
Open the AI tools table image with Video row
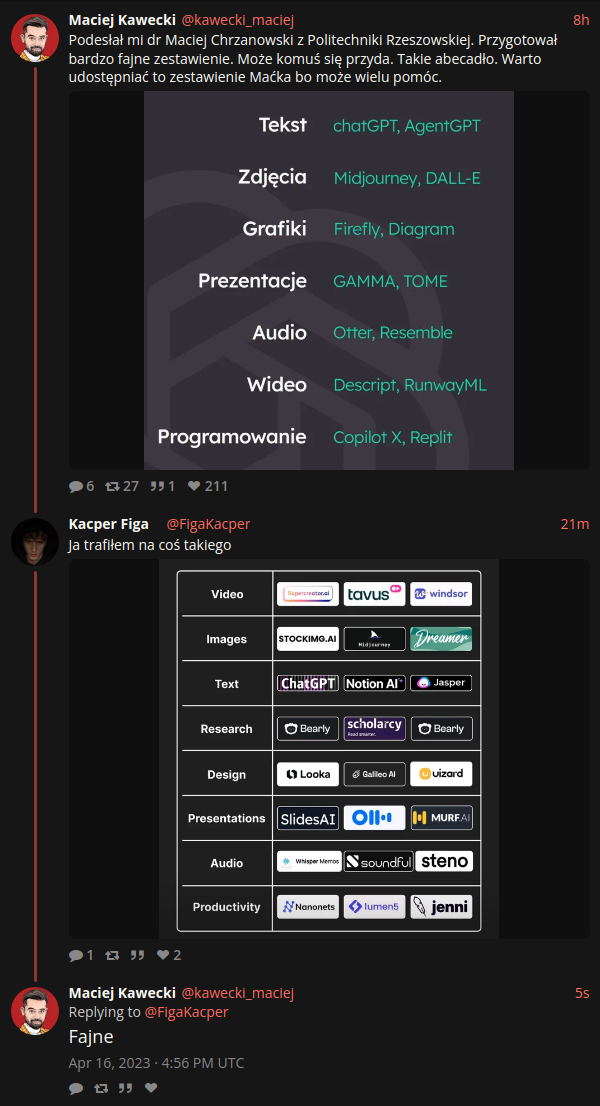coord(329,749)
